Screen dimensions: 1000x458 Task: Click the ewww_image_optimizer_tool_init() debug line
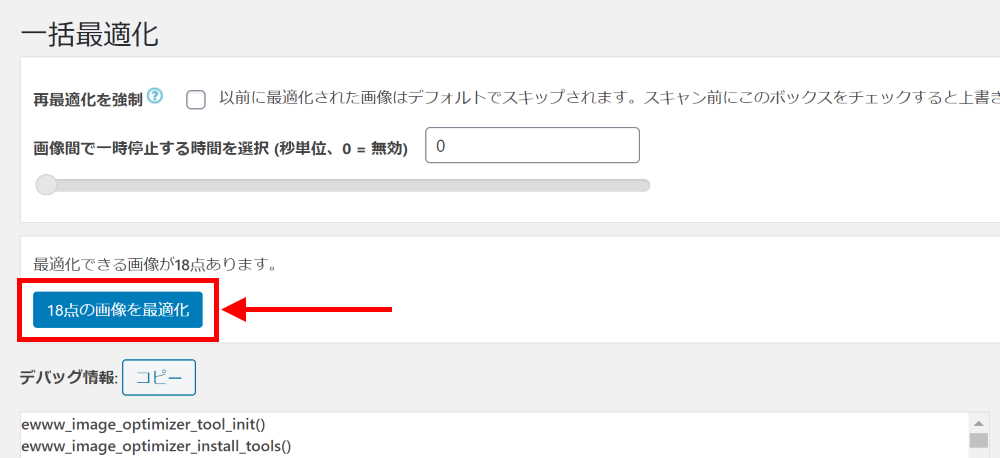(143, 424)
